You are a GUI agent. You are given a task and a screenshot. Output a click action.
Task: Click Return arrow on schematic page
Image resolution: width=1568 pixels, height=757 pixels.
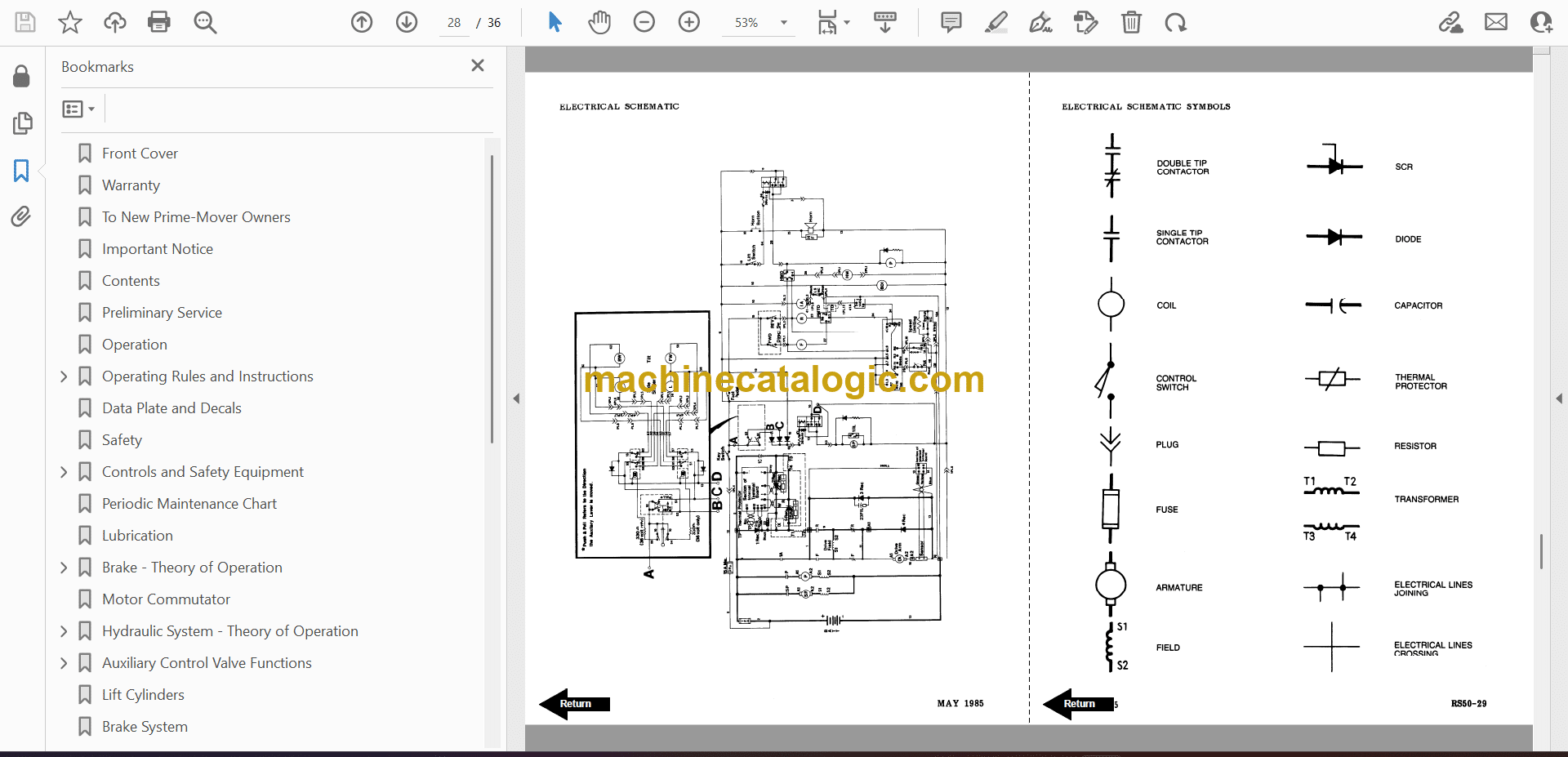coord(575,704)
